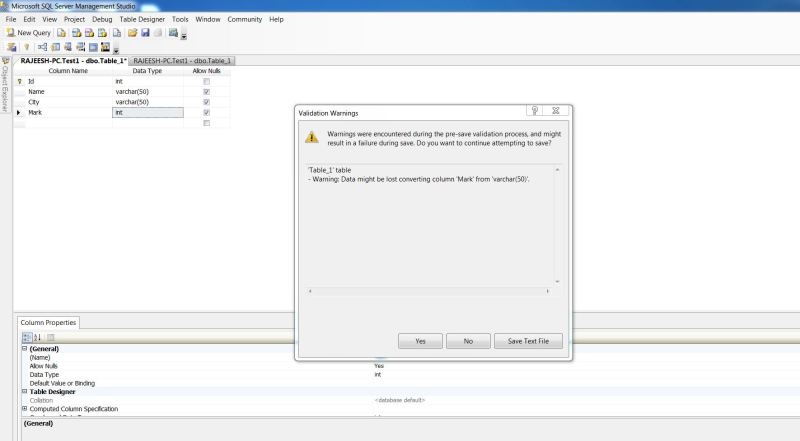This screenshot has height=441, width=800.
Task: Open the Table Designer menu
Action: click(x=142, y=19)
